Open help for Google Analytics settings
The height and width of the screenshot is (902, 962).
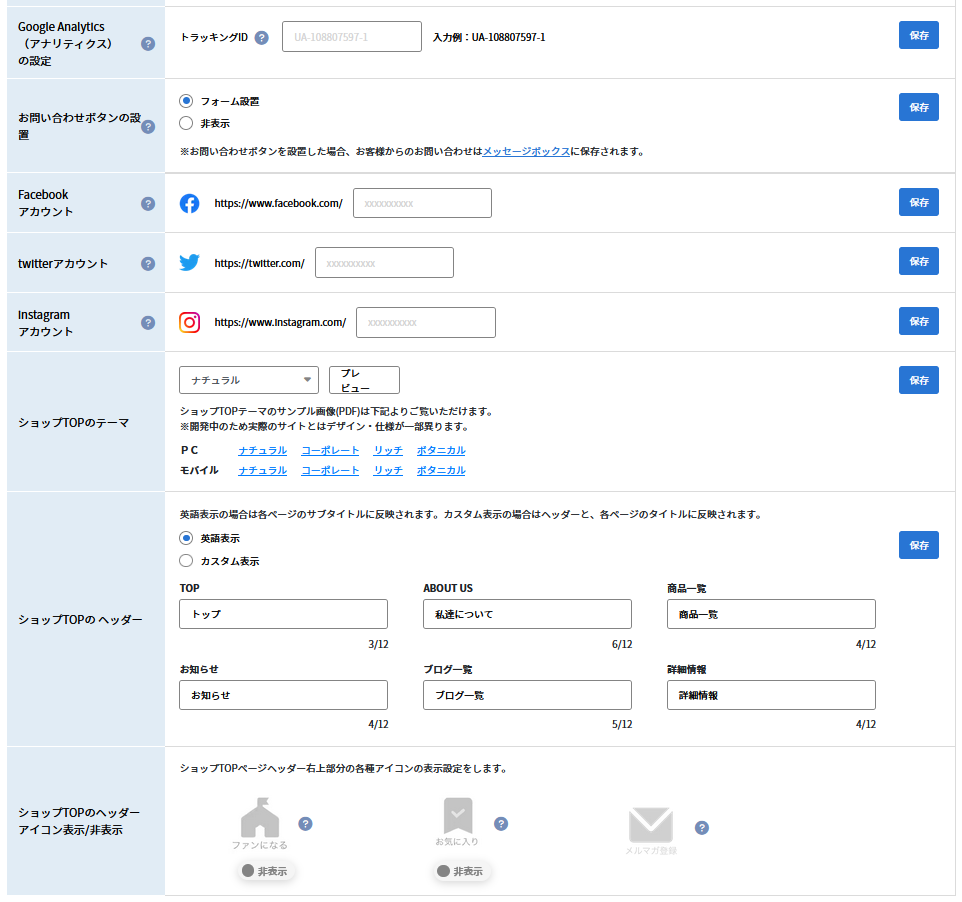click(148, 44)
